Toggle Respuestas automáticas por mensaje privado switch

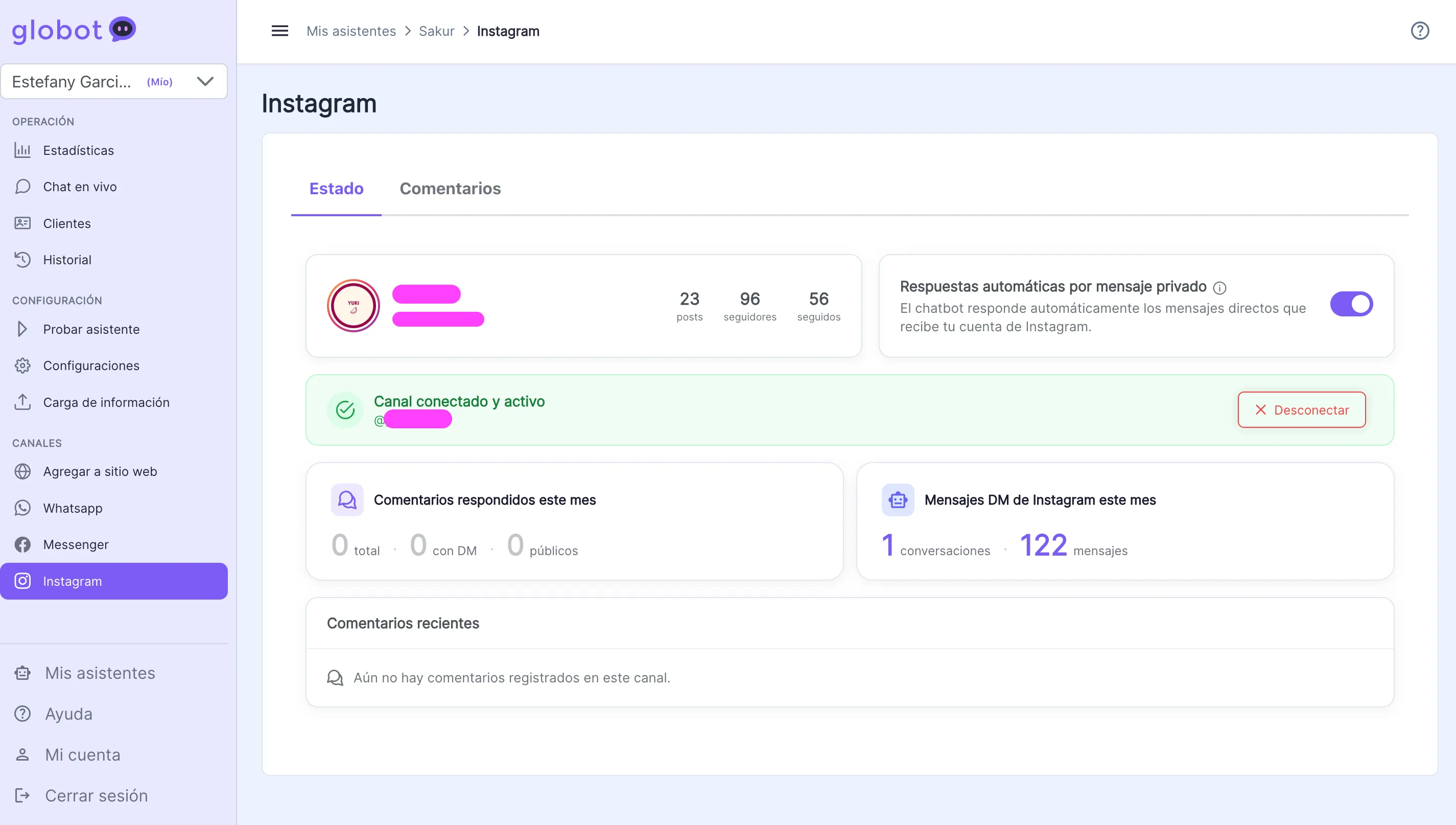[1351, 304]
